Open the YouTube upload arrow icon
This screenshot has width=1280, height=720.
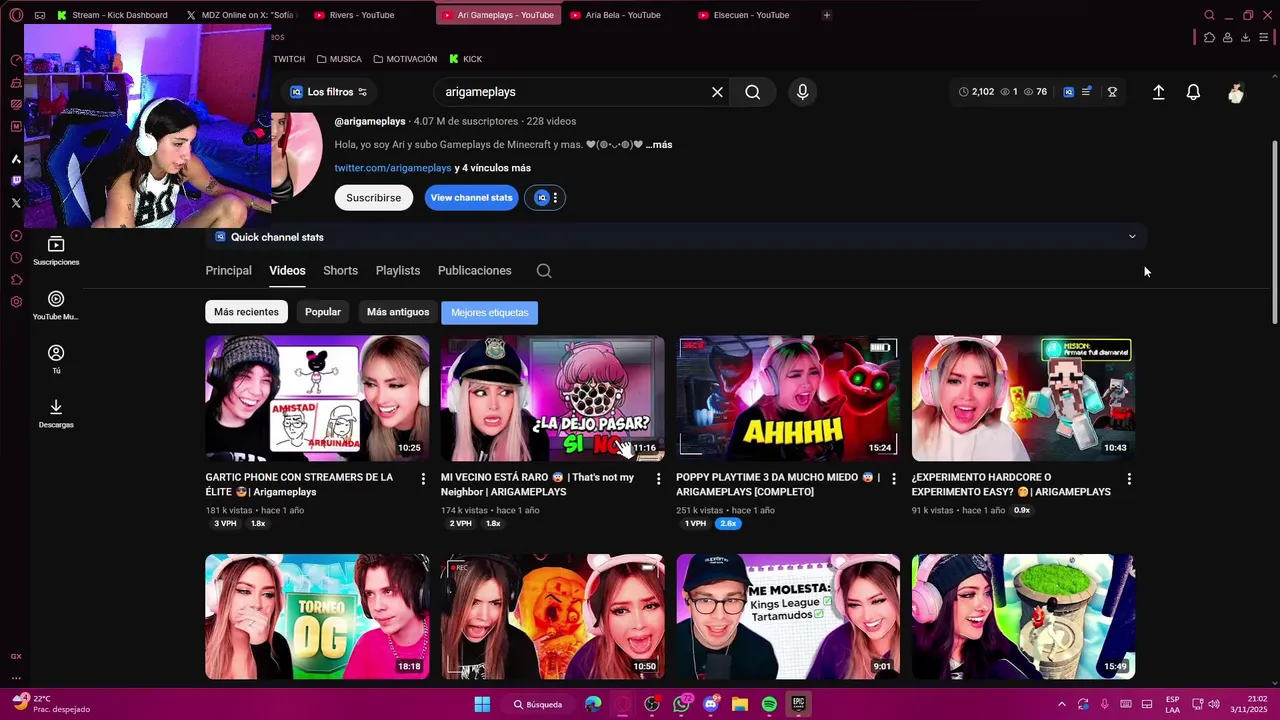pos(1158,92)
